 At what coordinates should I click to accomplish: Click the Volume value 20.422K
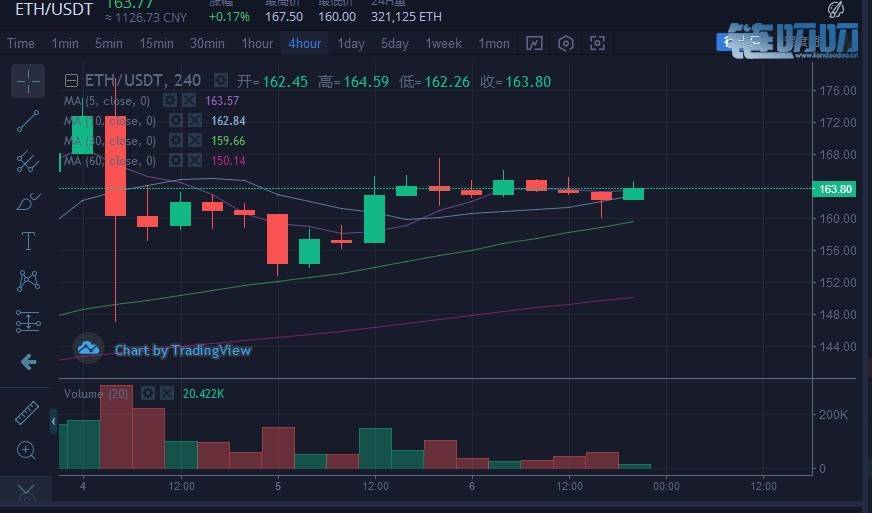click(x=203, y=394)
